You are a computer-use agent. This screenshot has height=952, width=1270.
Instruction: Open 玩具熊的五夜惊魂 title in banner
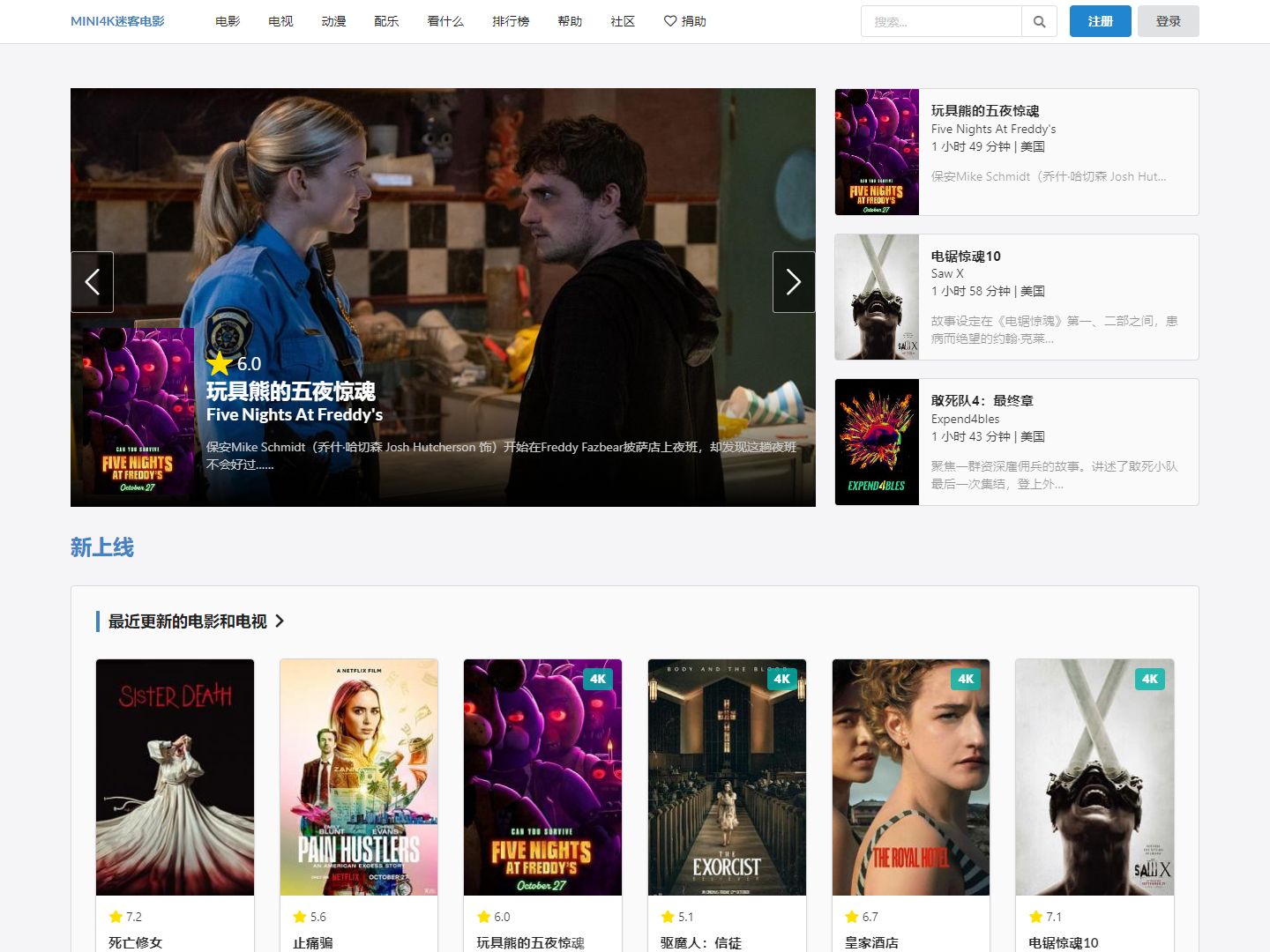click(291, 391)
